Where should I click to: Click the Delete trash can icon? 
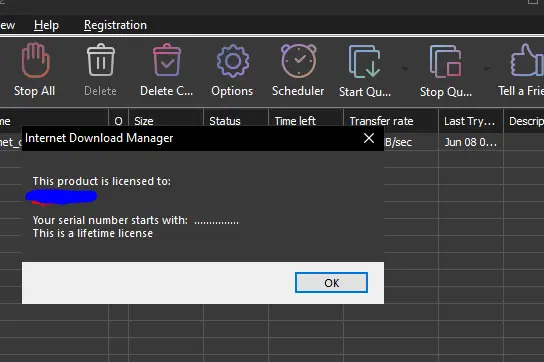(101, 60)
